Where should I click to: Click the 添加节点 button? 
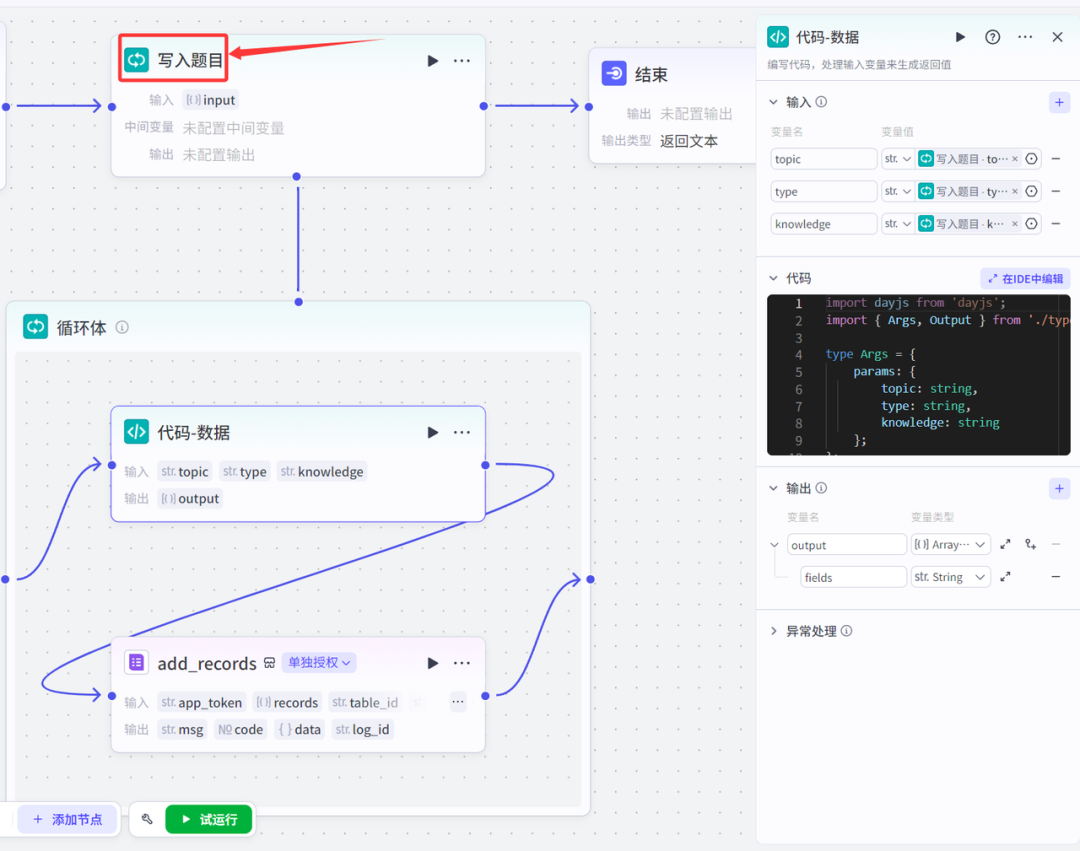coord(68,819)
